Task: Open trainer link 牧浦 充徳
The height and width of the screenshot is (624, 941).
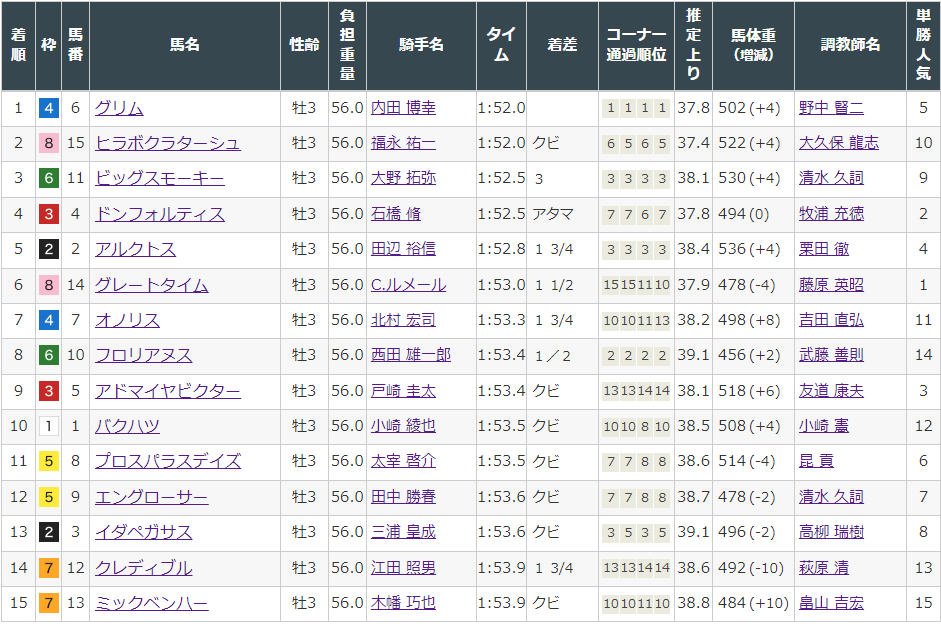Action: point(831,214)
